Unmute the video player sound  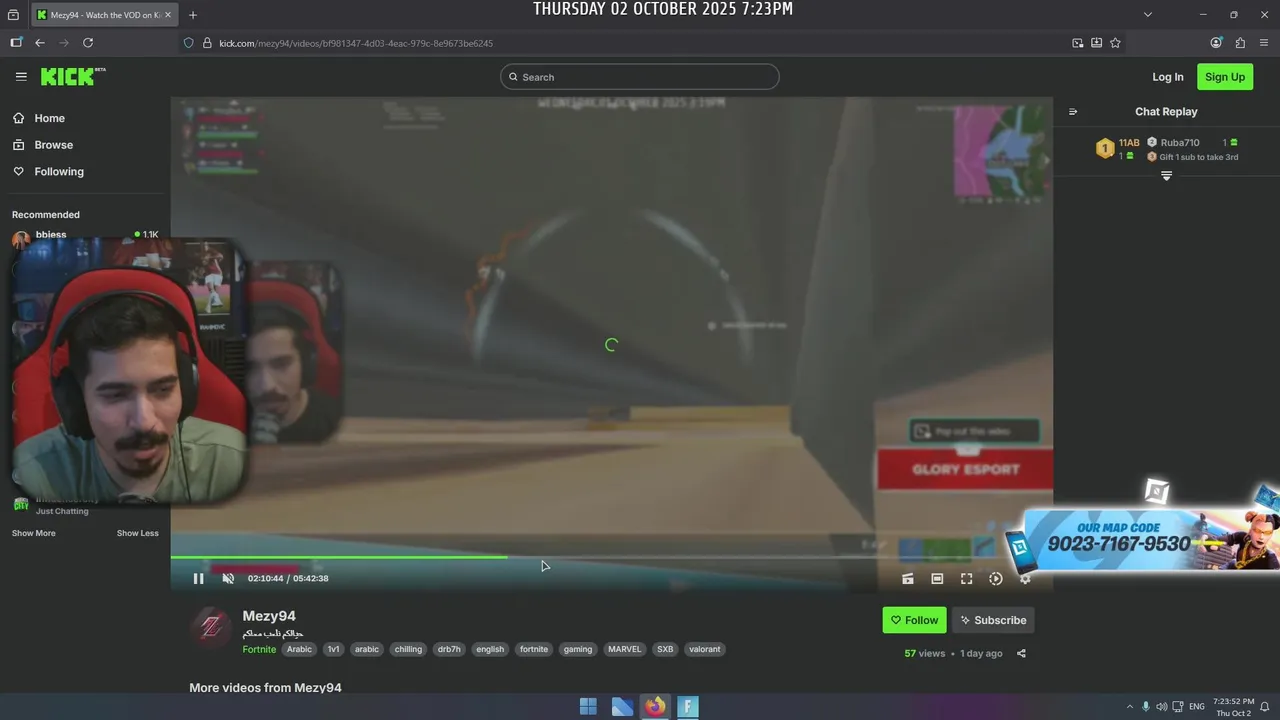coord(228,578)
